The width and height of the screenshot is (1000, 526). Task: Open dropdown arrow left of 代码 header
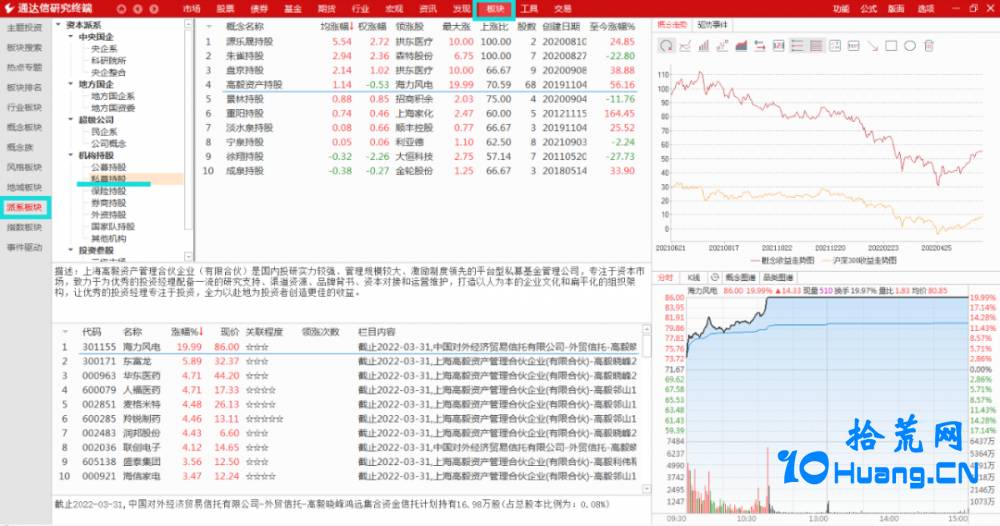point(65,332)
